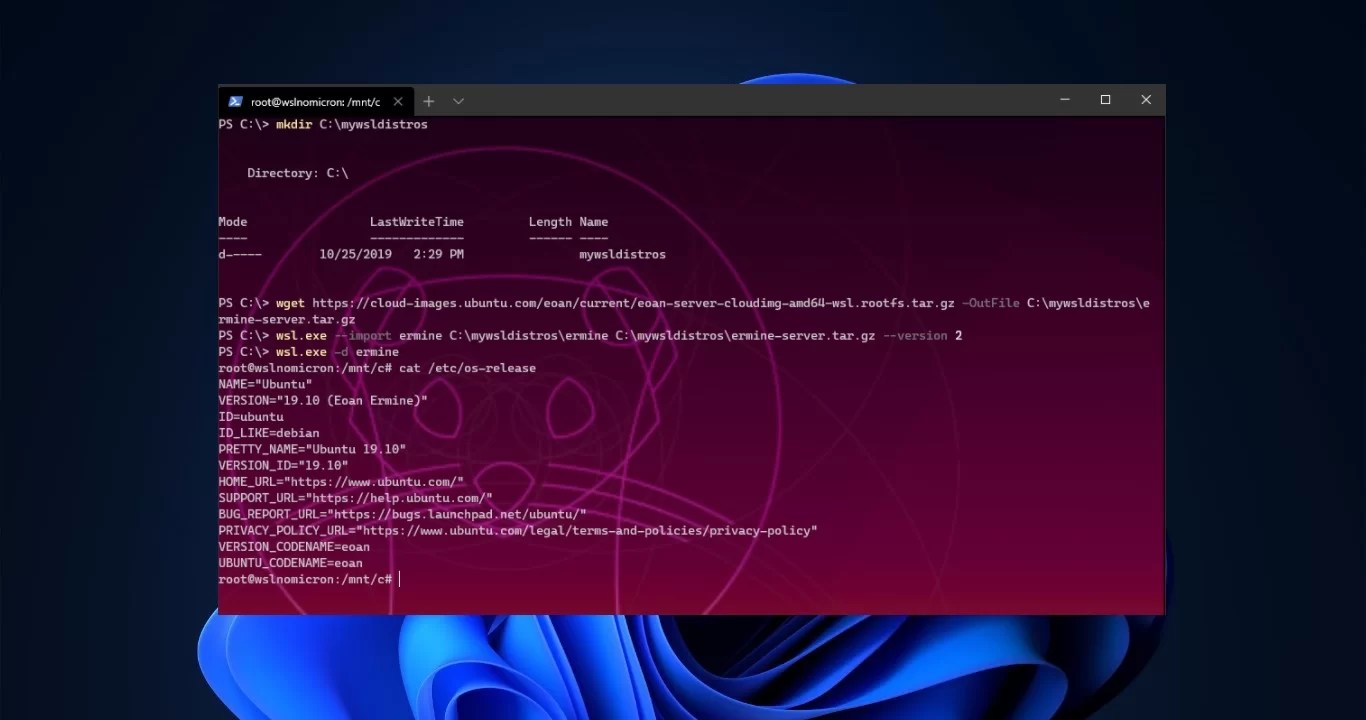The image size is (1366, 720).
Task: Click the blinking cursor at the shell prompt
Action: 399,579
